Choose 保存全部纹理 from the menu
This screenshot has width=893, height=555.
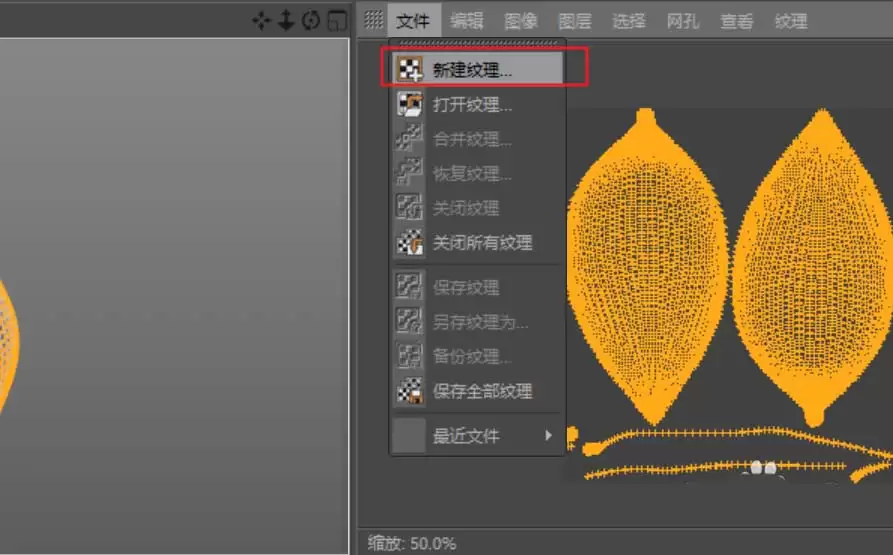[477, 391]
